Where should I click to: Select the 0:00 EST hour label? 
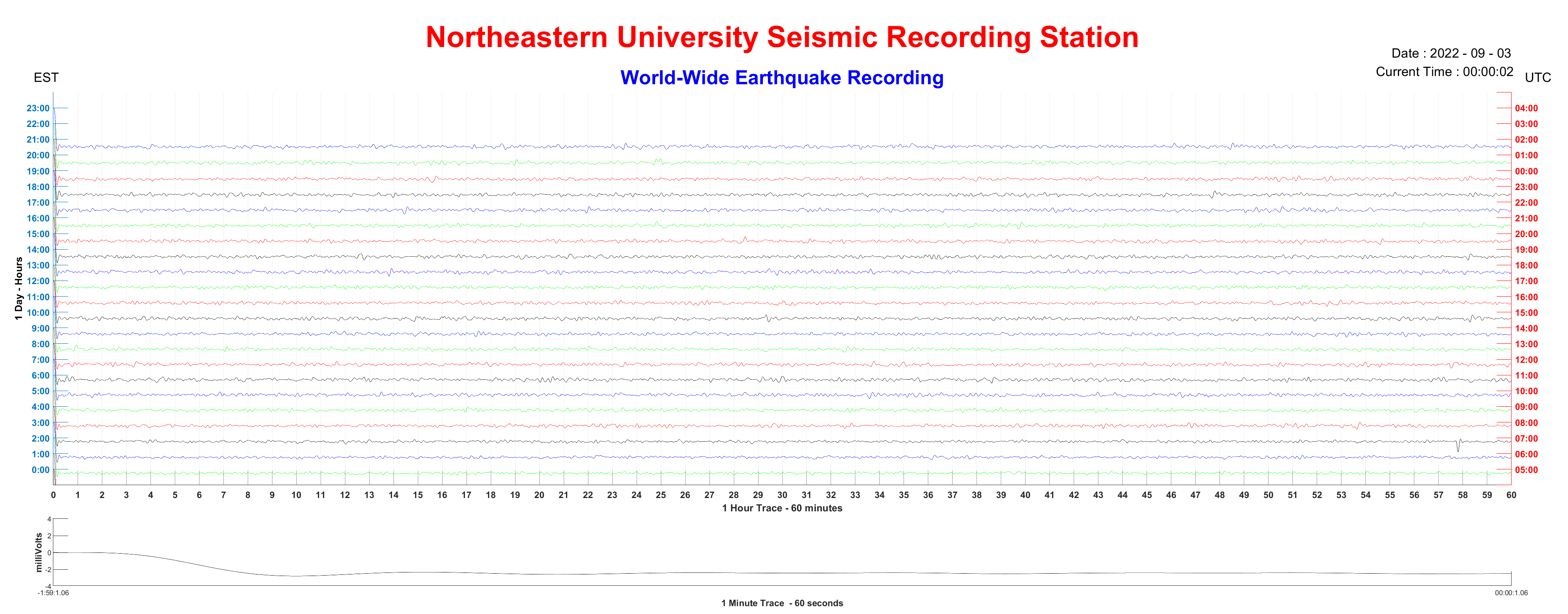(40, 470)
